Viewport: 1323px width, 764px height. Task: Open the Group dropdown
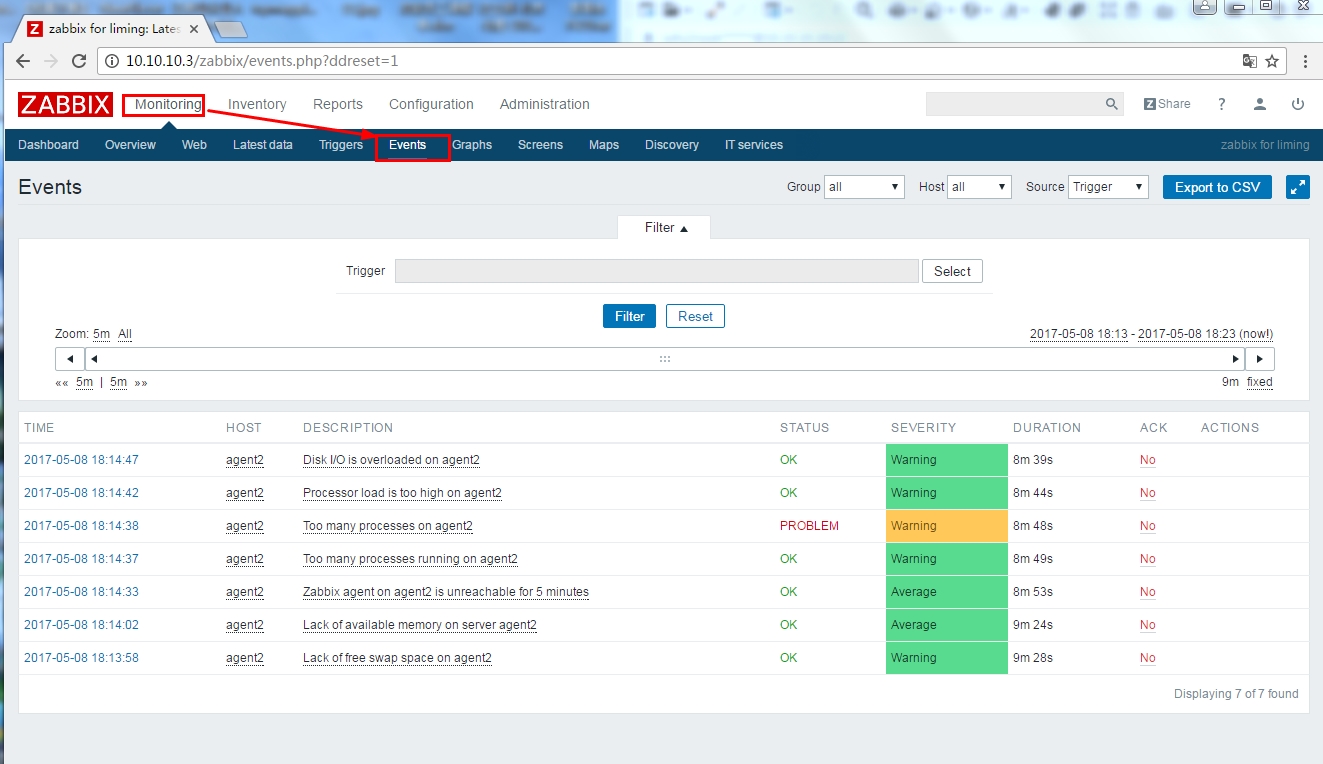[x=864, y=187]
